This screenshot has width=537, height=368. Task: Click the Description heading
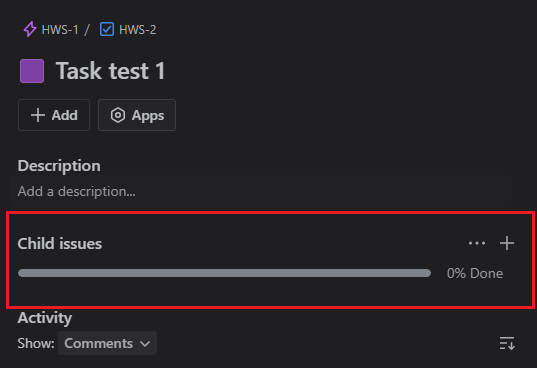pyautogui.click(x=59, y=166)
